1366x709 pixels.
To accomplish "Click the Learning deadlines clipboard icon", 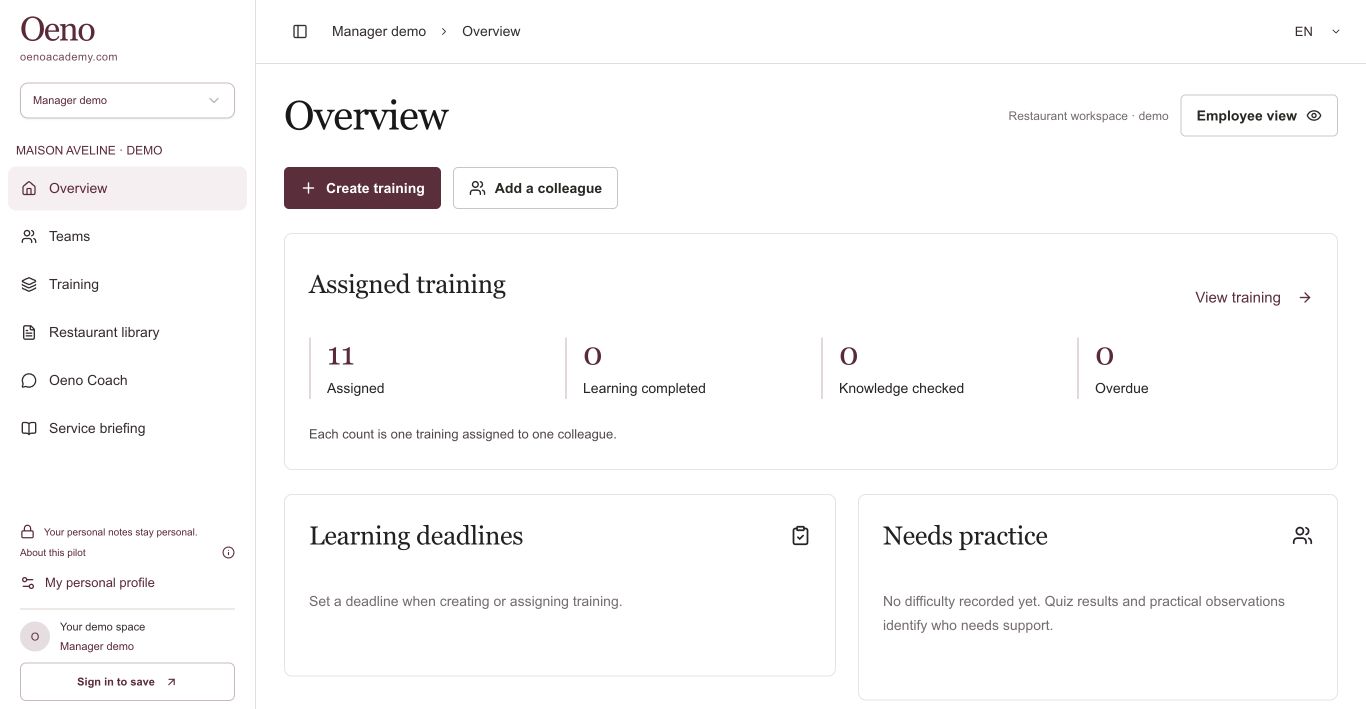I will [x=800, y=536].
